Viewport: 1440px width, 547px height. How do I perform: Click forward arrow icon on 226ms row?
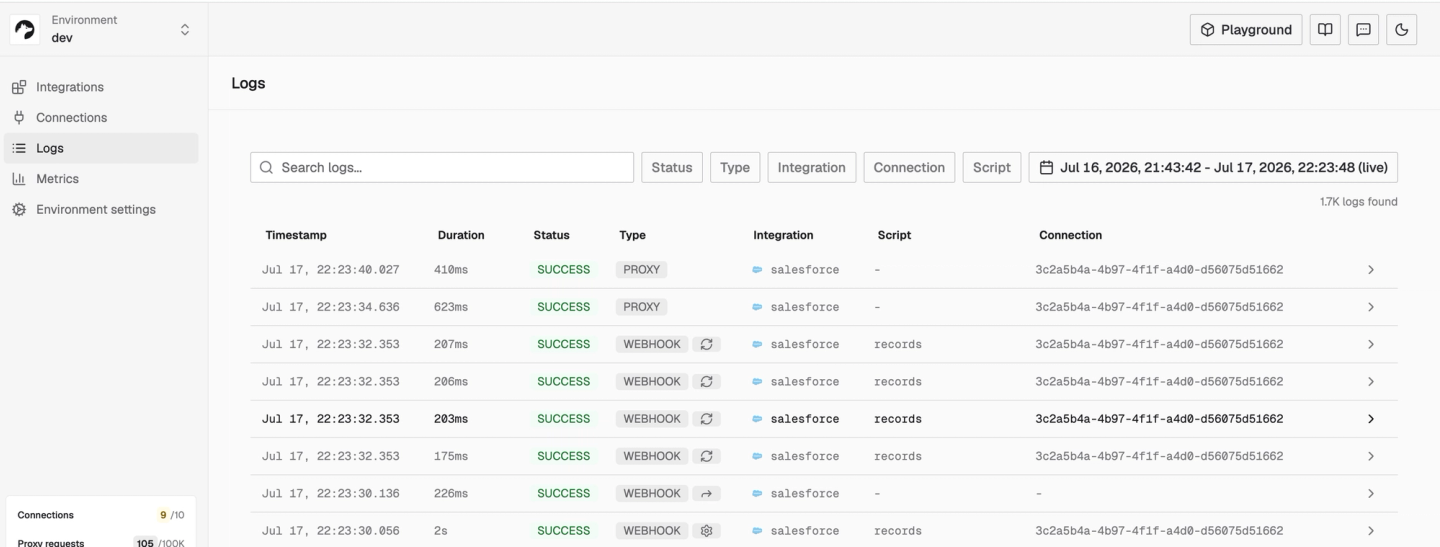point(706,493)
